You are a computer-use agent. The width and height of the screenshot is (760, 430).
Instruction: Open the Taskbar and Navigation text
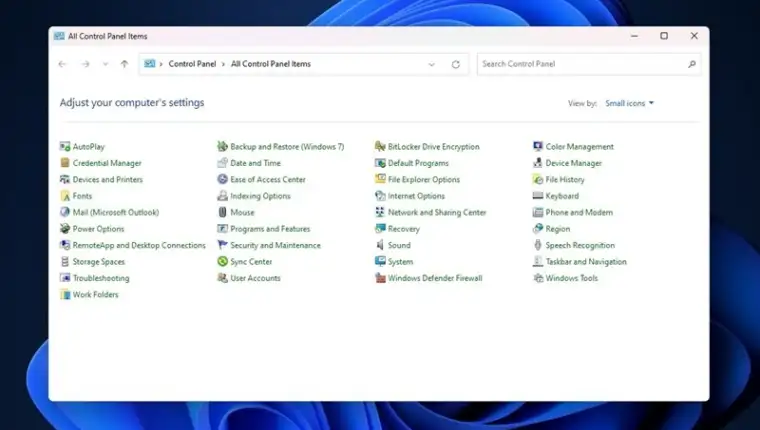(586, 262)
